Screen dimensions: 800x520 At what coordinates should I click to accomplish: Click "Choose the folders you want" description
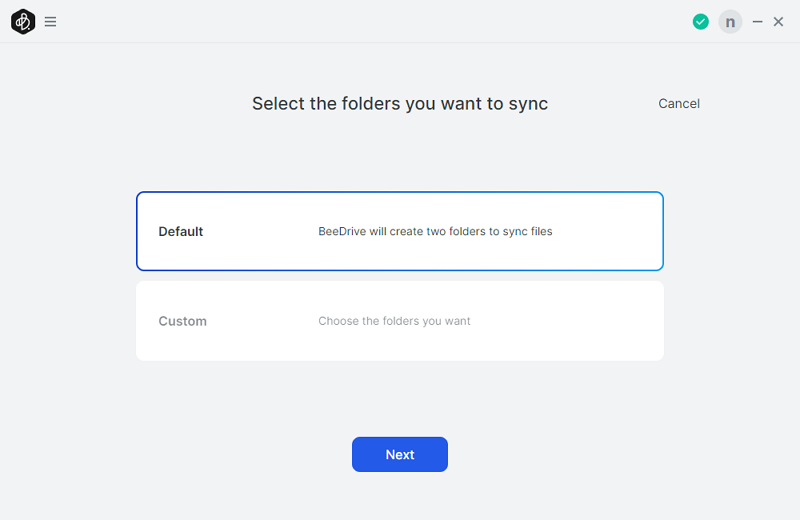(x=394, y=321)
